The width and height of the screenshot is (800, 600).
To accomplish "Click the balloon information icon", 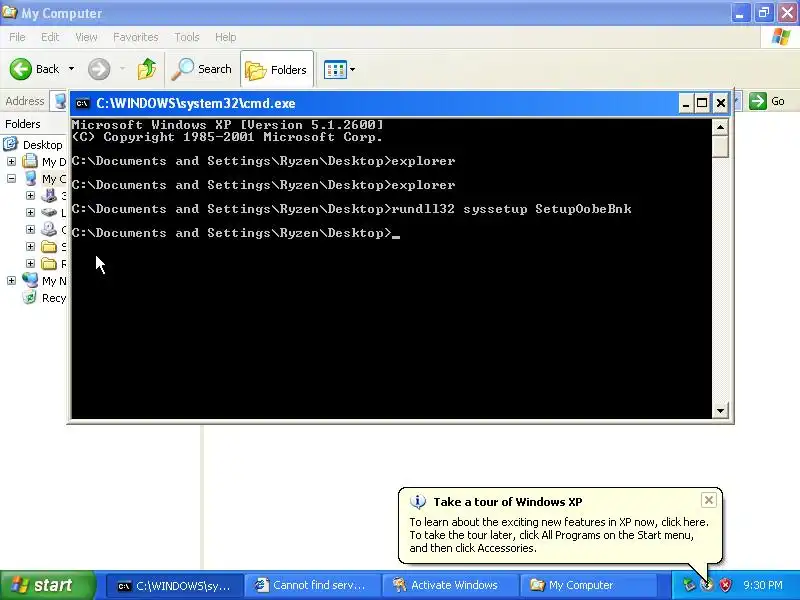I will click(418, 502).
